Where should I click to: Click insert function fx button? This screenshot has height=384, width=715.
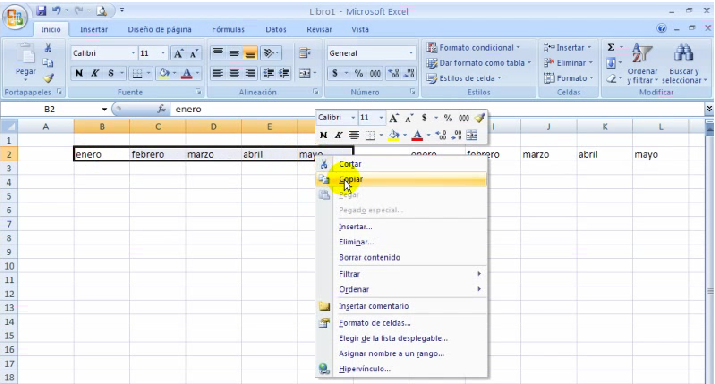pos(161,109)
